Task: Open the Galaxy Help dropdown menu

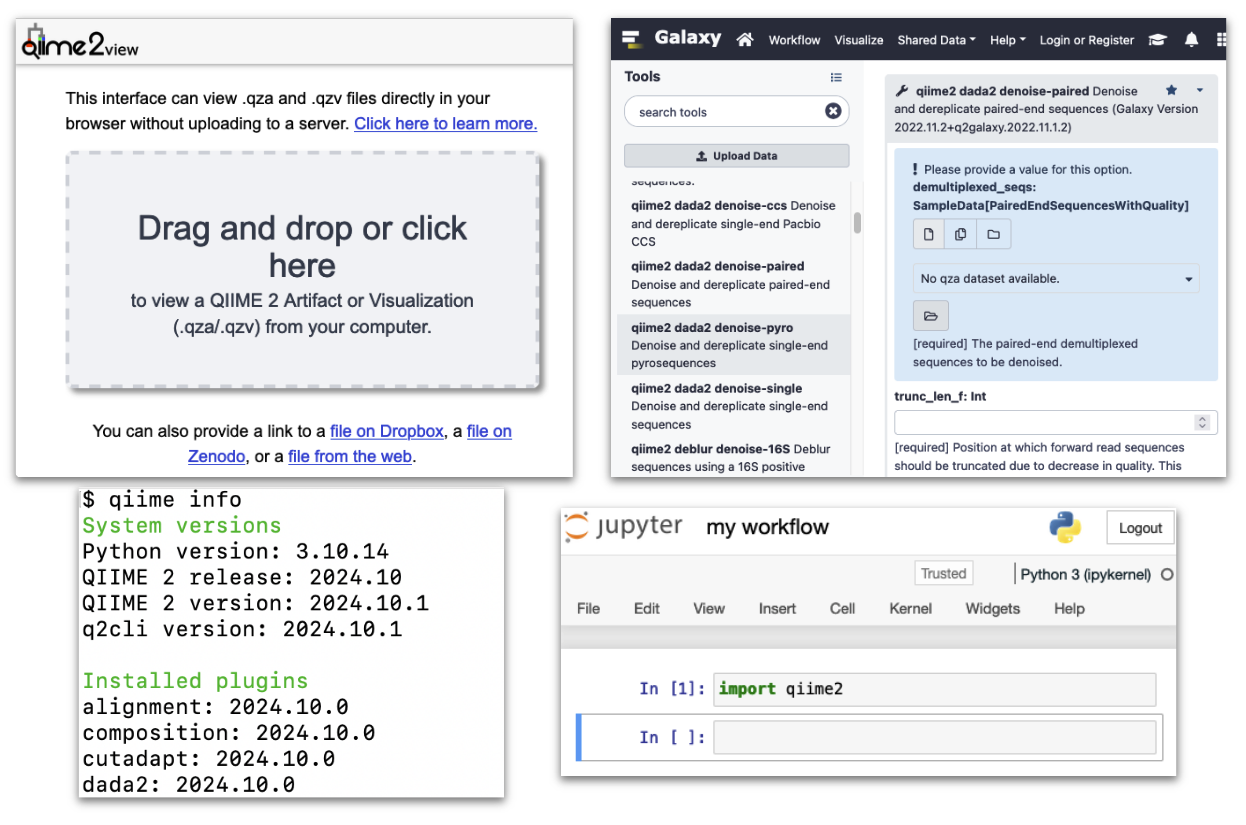Action: pos(1007,40)
